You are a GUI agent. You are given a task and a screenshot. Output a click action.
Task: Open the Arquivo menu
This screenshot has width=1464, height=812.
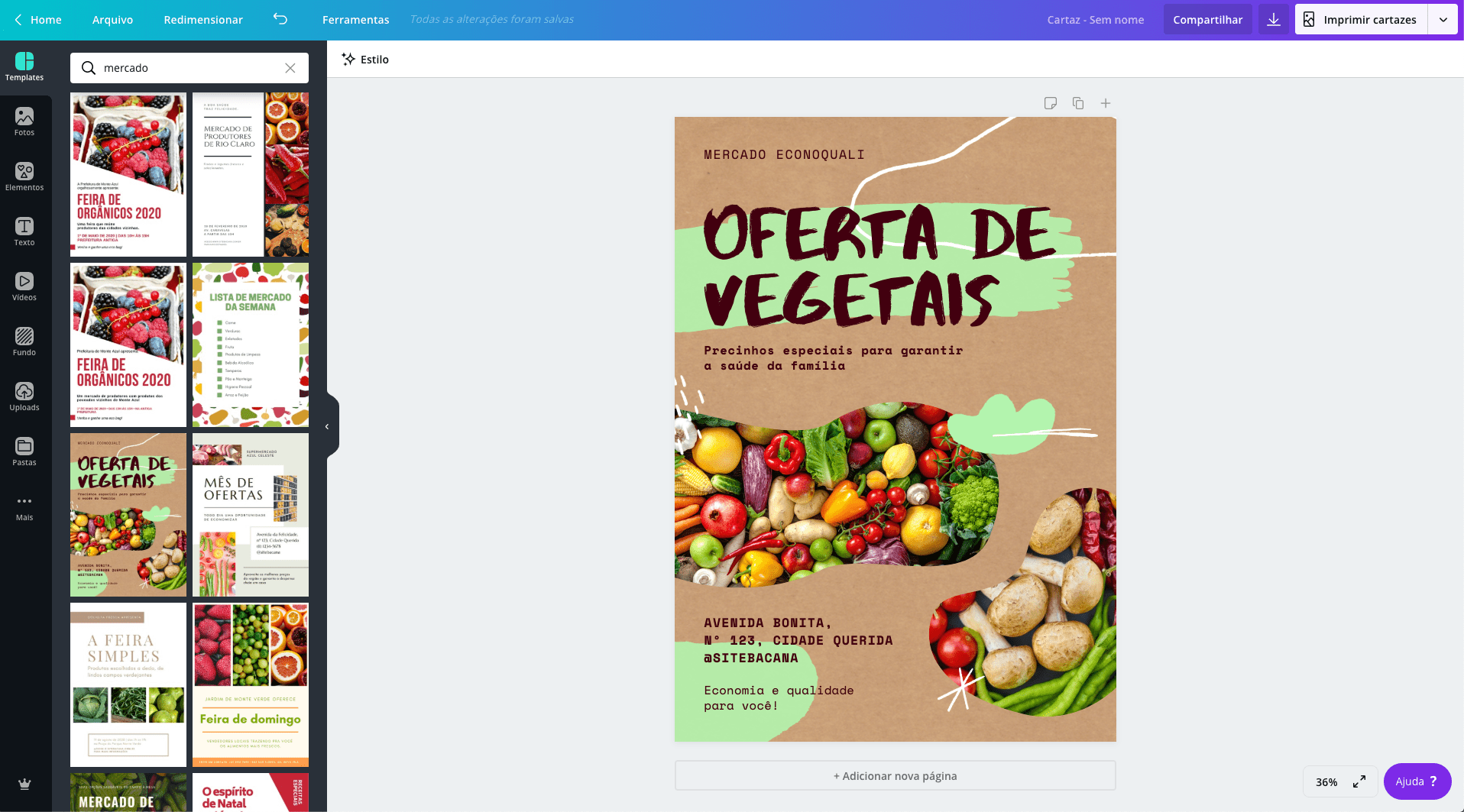[x=112, y=20]
